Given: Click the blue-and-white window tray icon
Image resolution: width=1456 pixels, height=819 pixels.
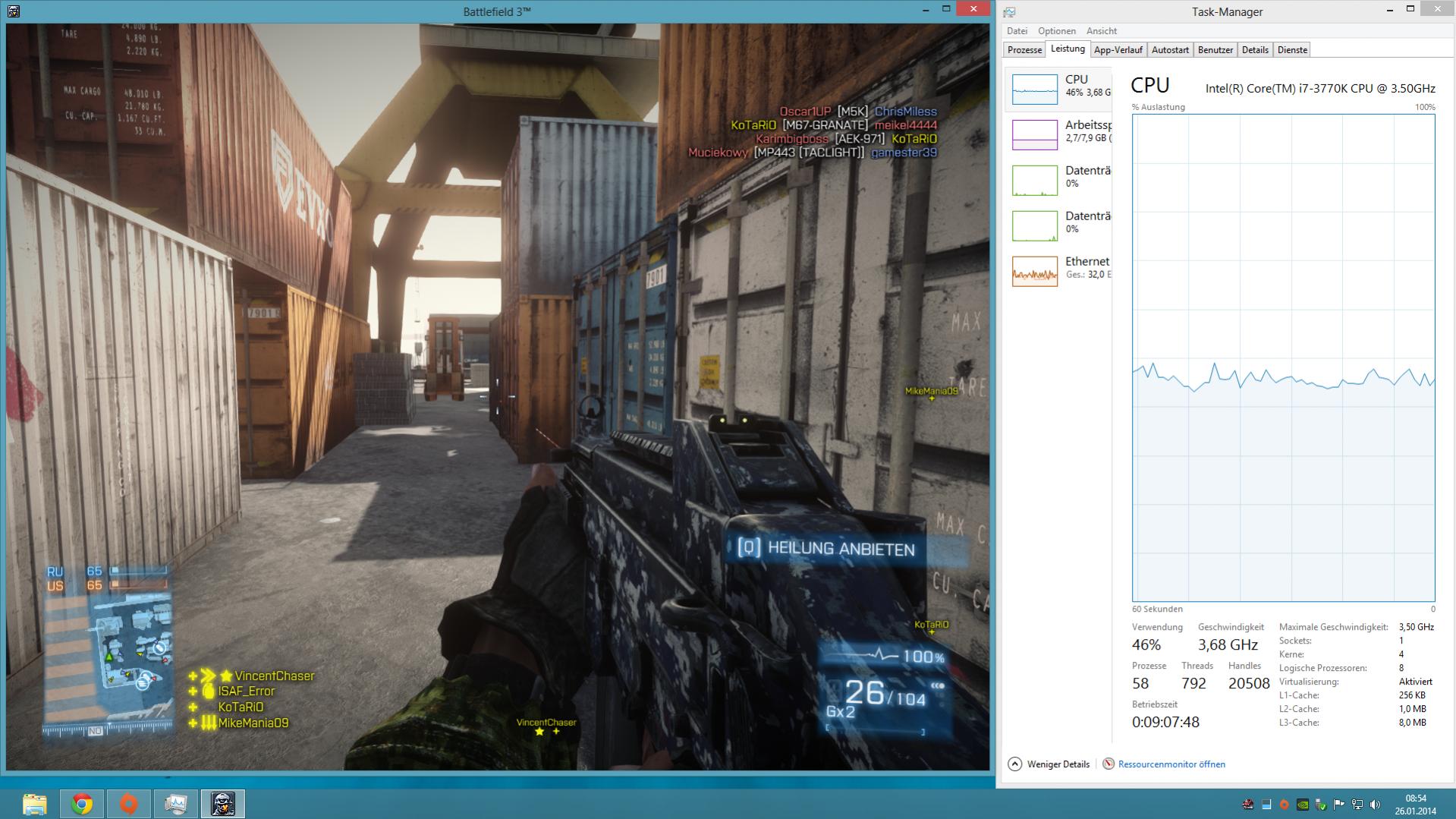Looking at the screenshot, I should coord(1266,805).
